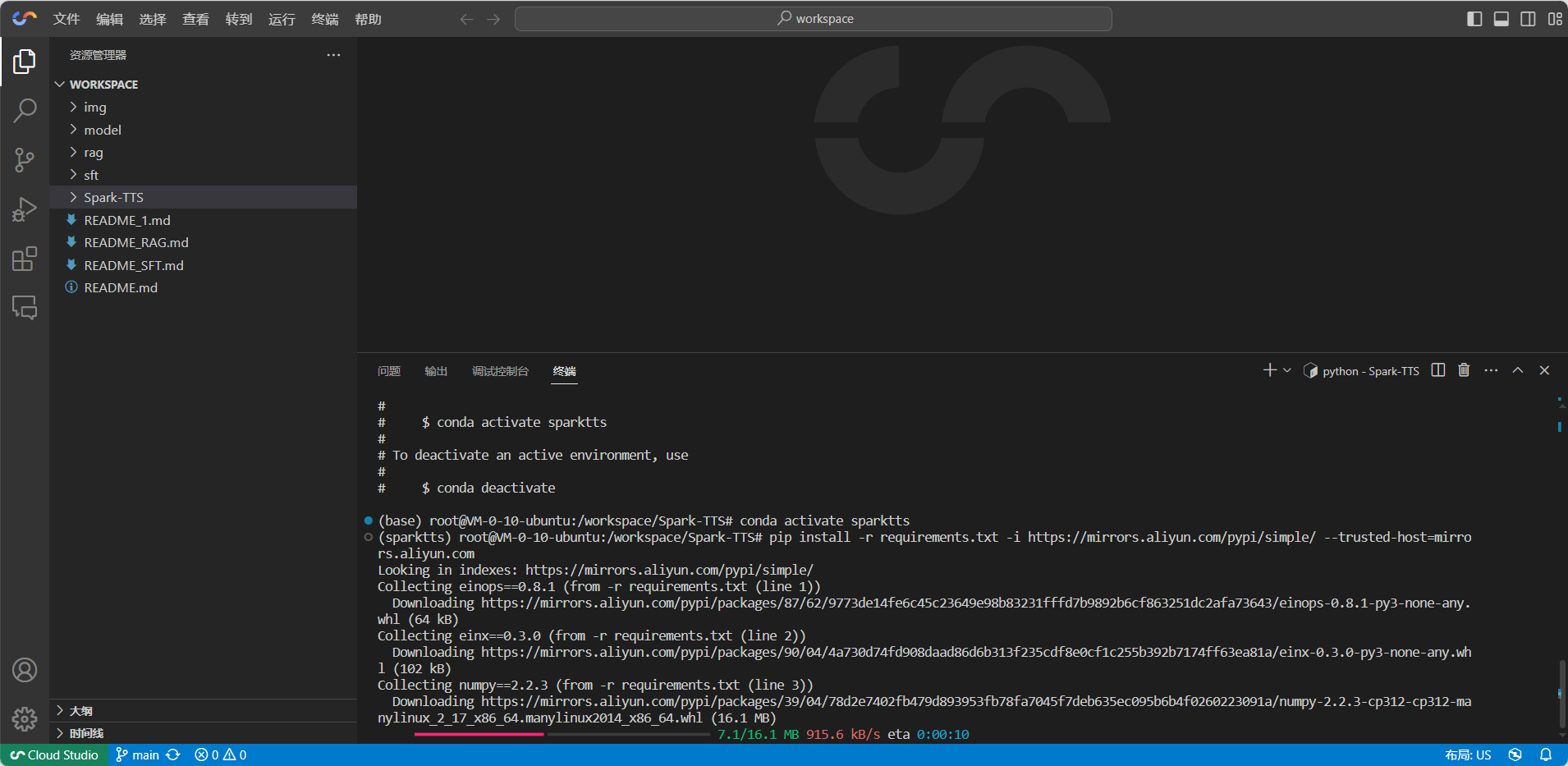The height and width of the screenshot is (766, 1568).
Task: Open the 转到 menu
Action: pos(239,19)
